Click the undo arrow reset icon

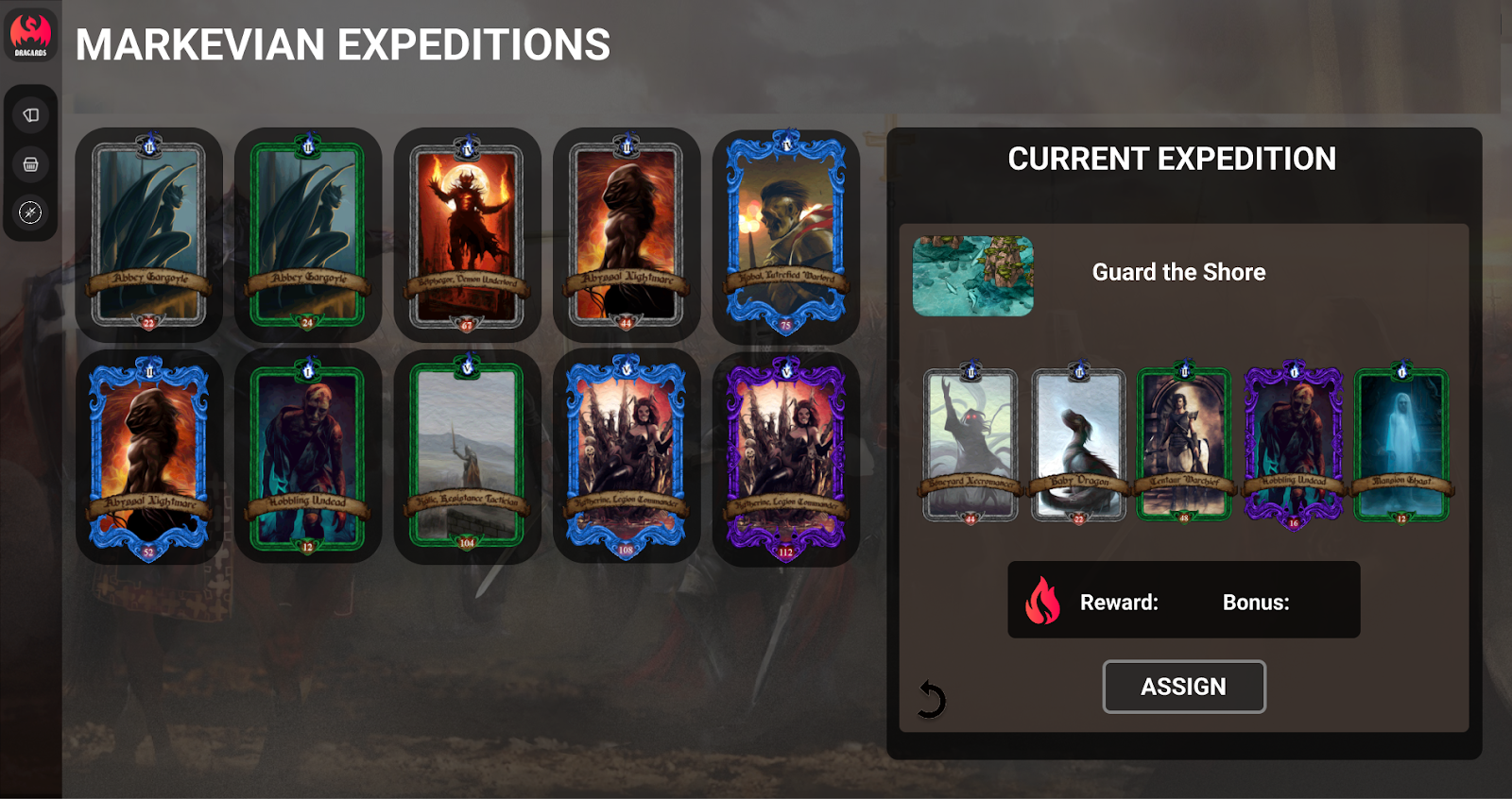point(931,700)
